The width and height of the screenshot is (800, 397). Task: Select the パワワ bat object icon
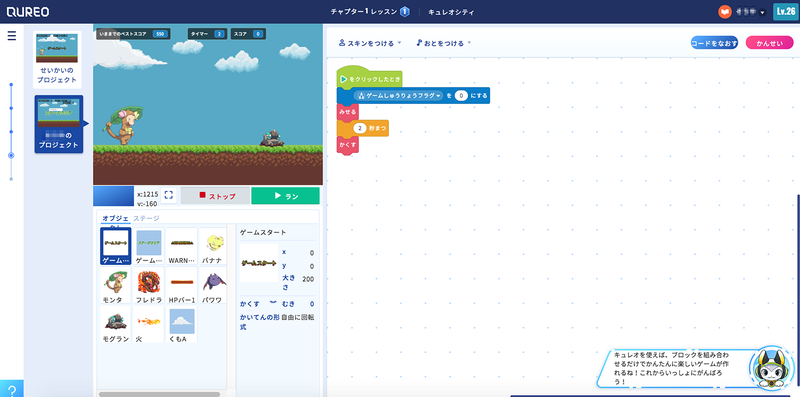[212, 286]
